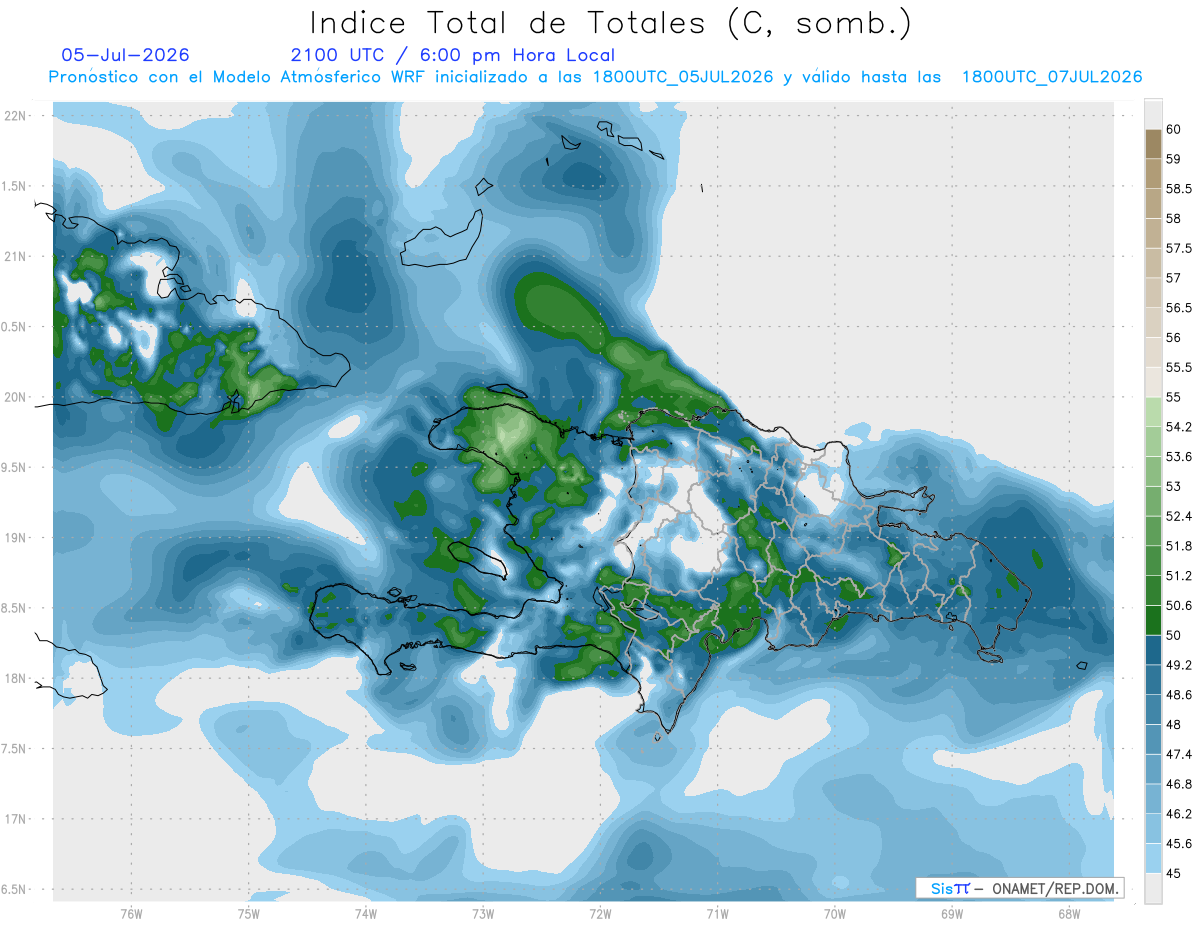Click the legend value '60'

coord(1174,130)
